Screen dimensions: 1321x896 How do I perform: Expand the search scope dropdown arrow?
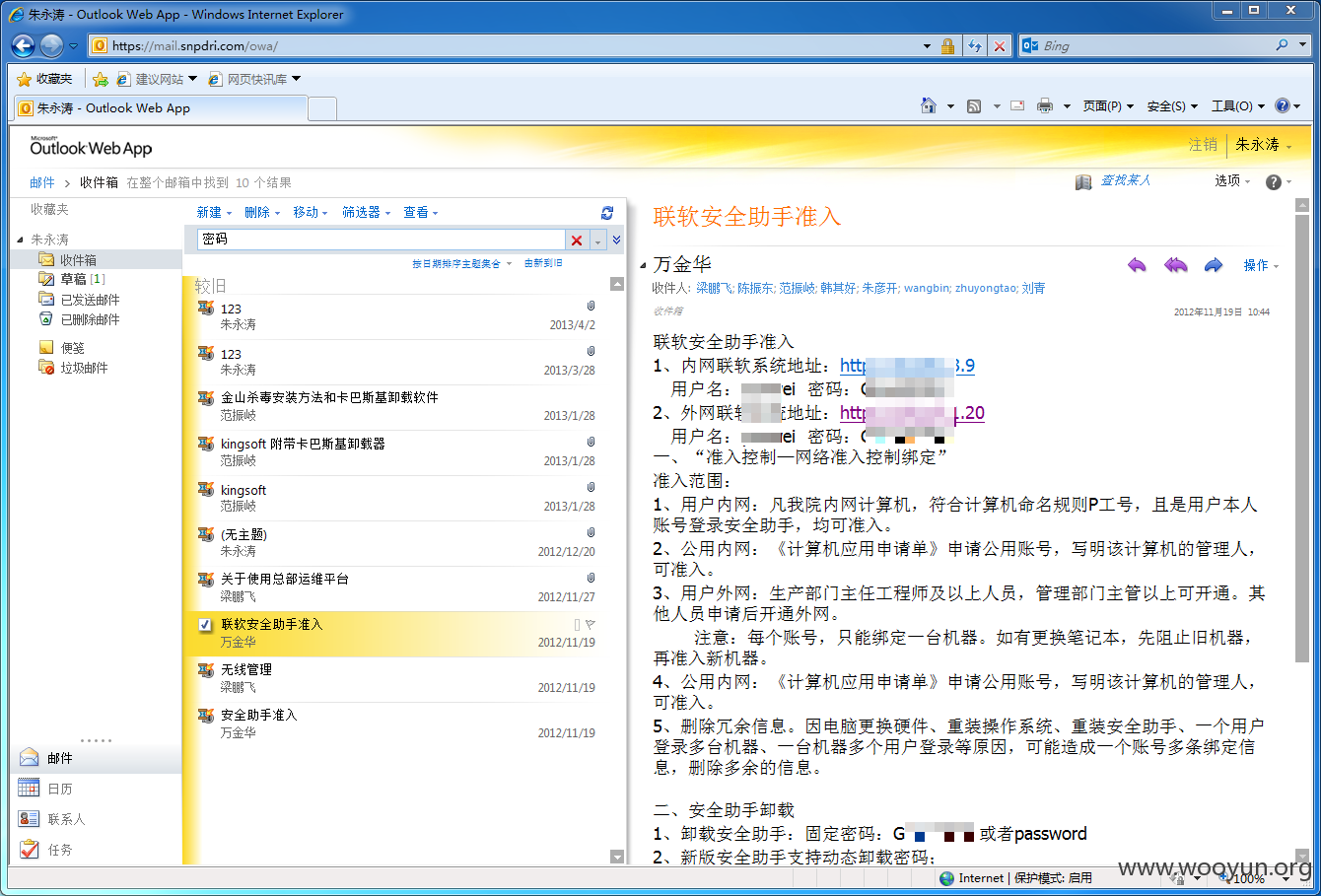pyautogui.click(x=597, y=241)
